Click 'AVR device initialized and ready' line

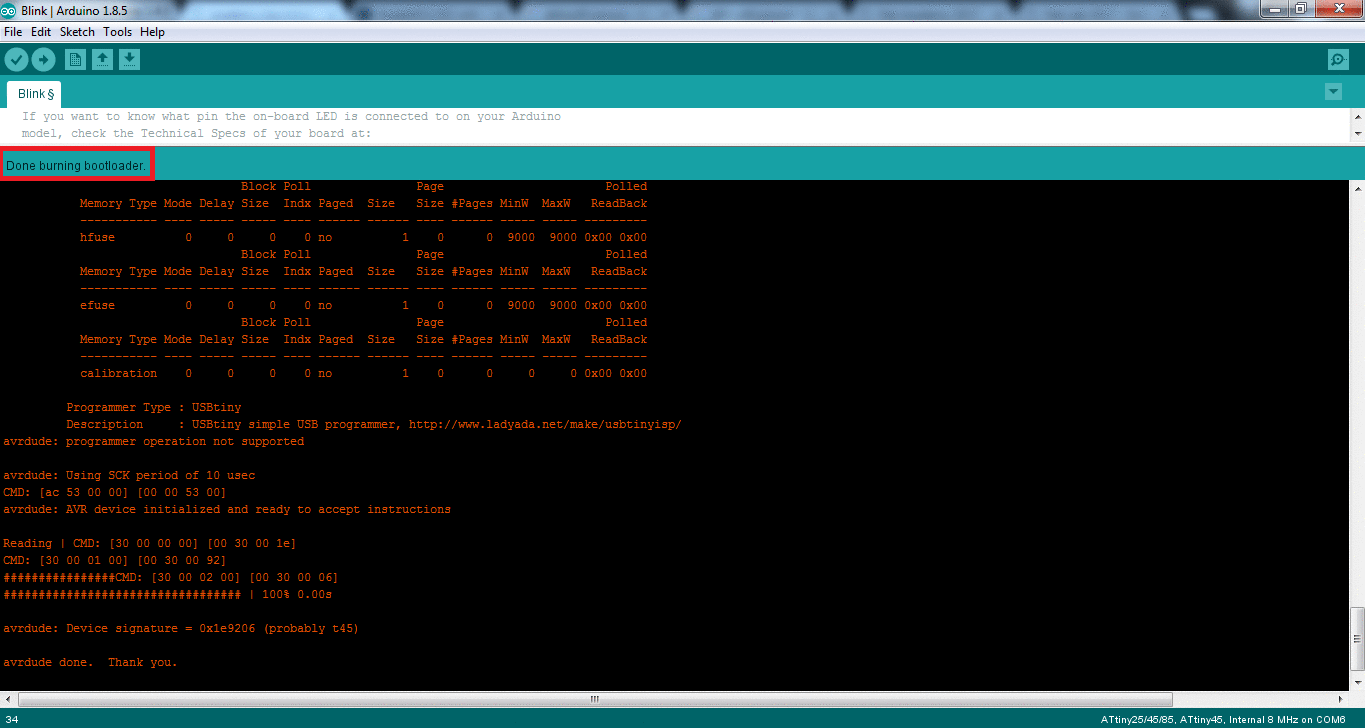coord(227,509)
